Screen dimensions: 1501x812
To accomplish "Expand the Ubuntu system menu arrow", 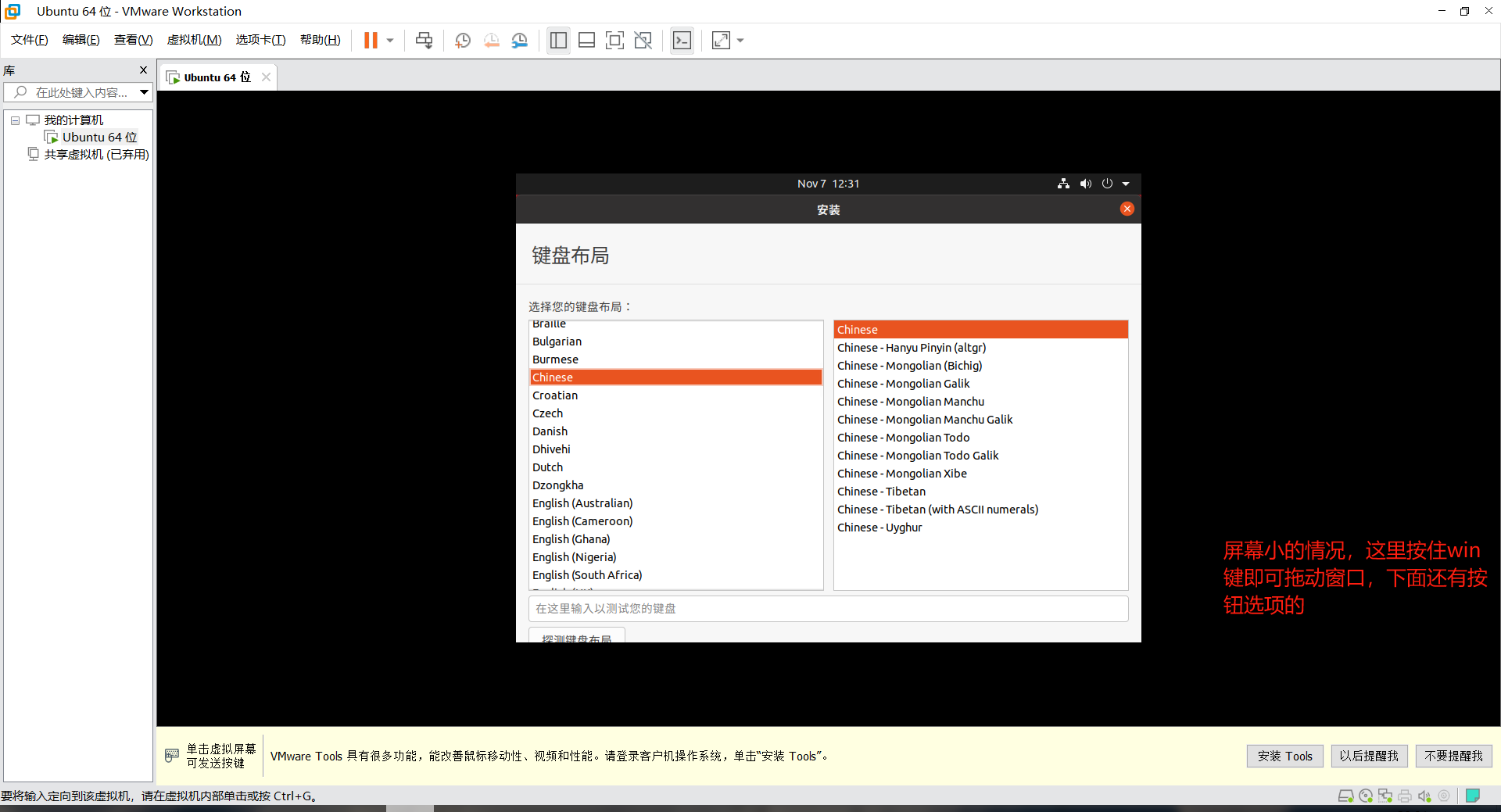I will (x=1126, y=184).
